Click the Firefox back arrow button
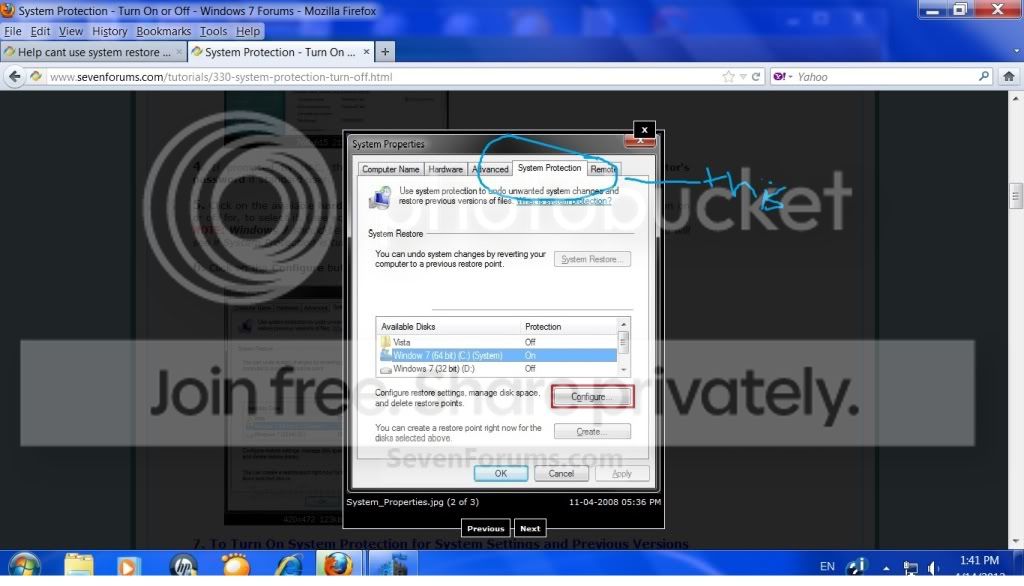This screenshot has height=586, width=1024. (14, 76)
